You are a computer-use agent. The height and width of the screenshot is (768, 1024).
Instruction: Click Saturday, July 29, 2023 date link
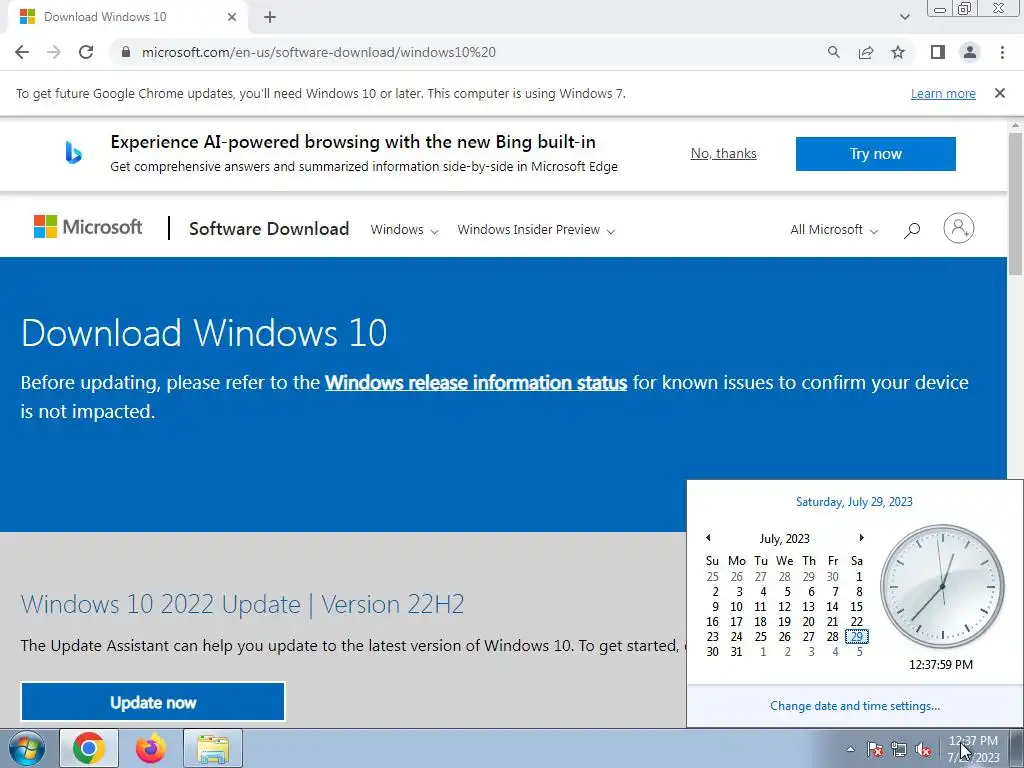pyautogui.click(x=854, y=502)
